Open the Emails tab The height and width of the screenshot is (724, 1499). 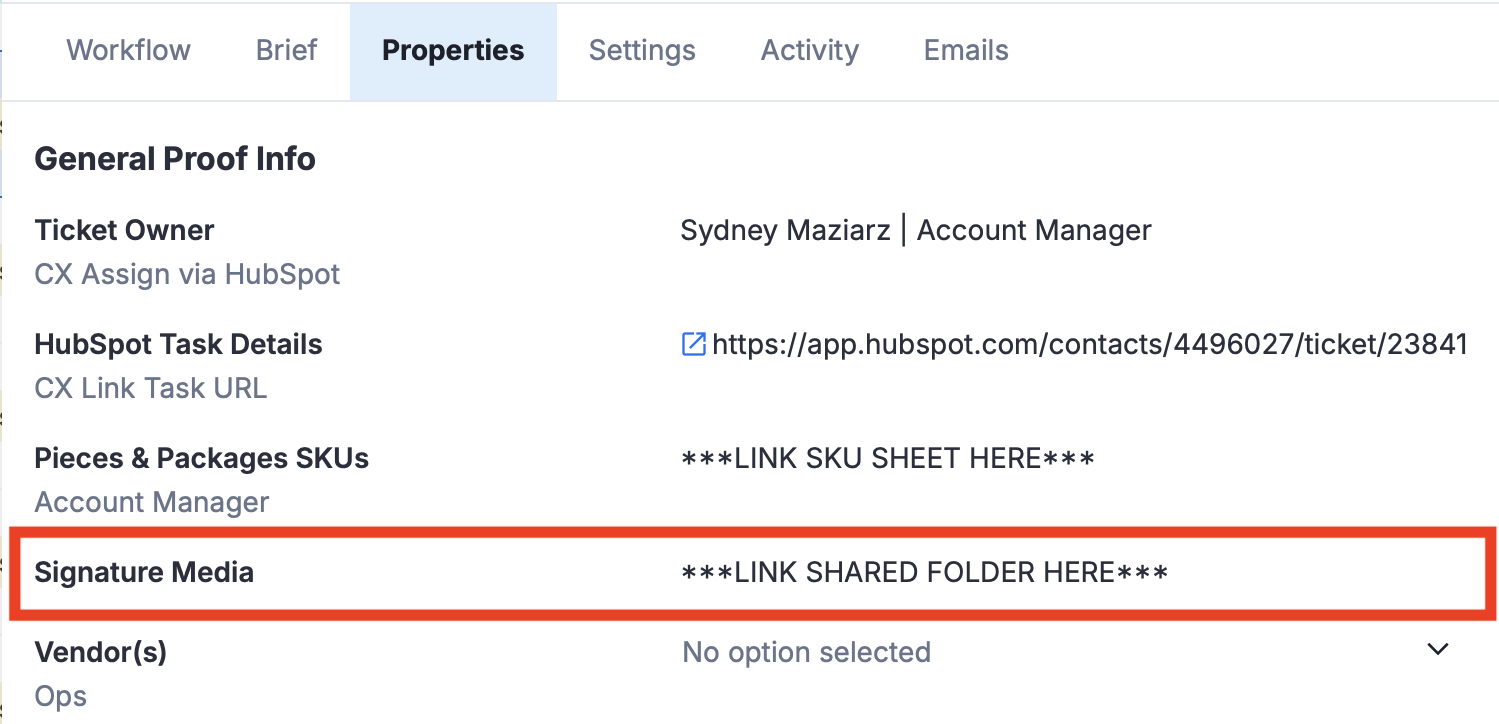[x=965, y=51]
